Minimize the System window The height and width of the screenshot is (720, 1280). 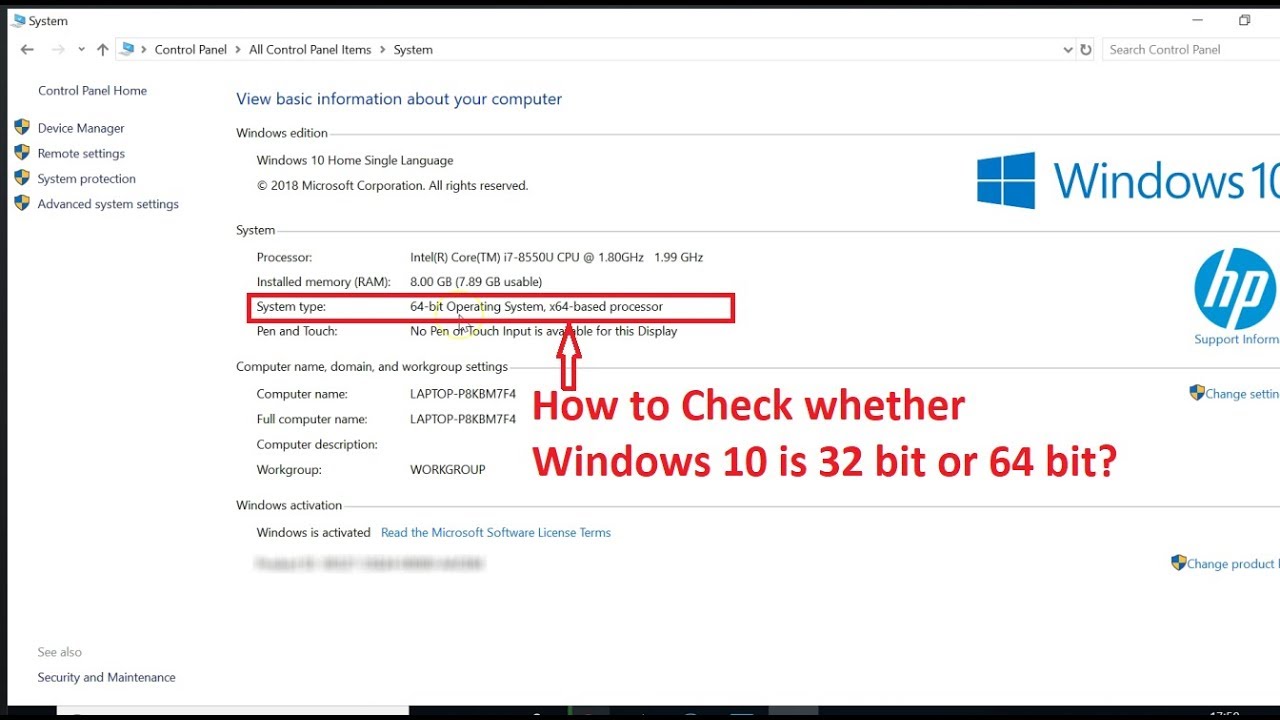[1198, 20]
